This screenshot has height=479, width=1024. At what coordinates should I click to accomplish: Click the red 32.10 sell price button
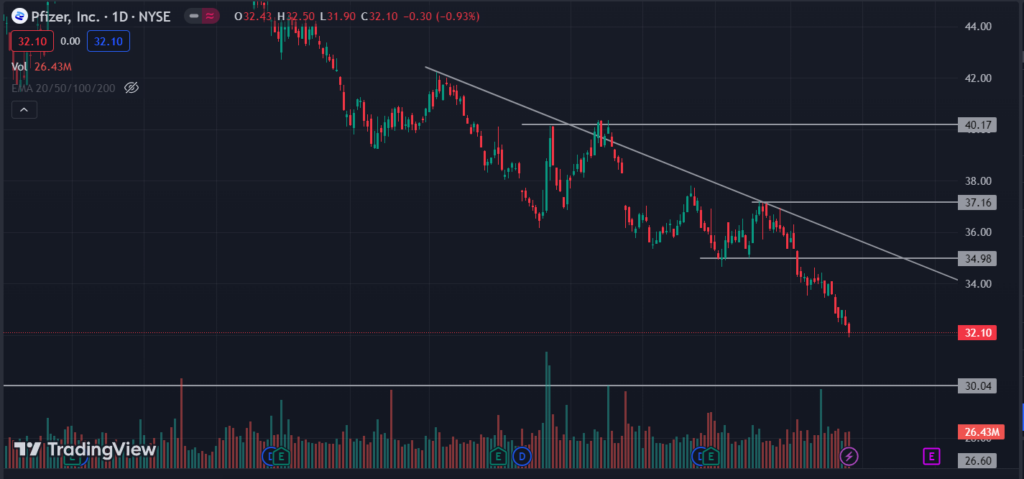coord(31,41)
